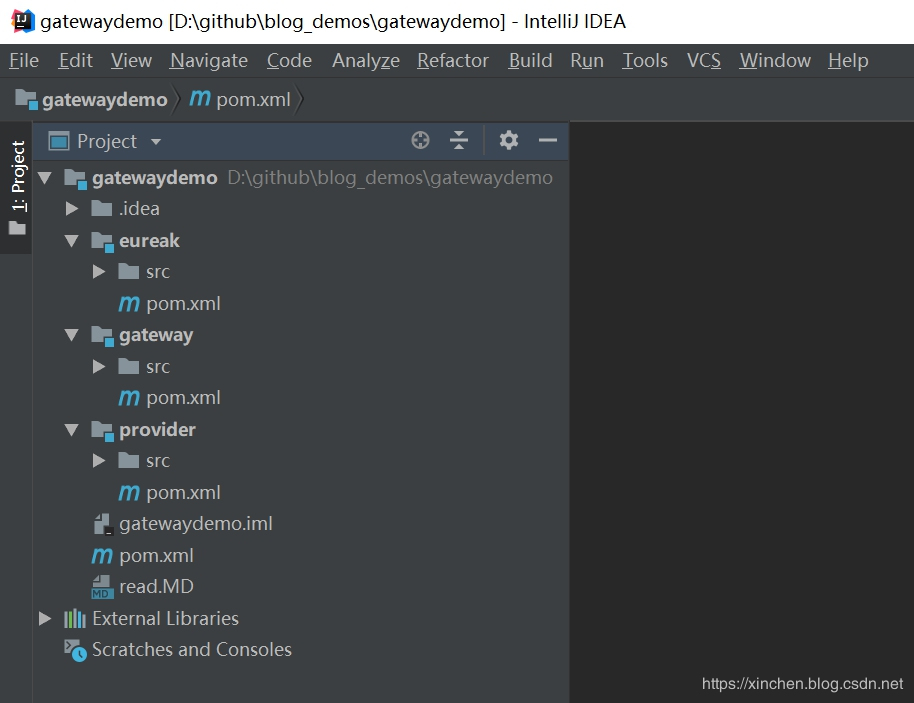Click the Collapse All icon in Project toolbar
914x703 pixels.
click(458, 140)
